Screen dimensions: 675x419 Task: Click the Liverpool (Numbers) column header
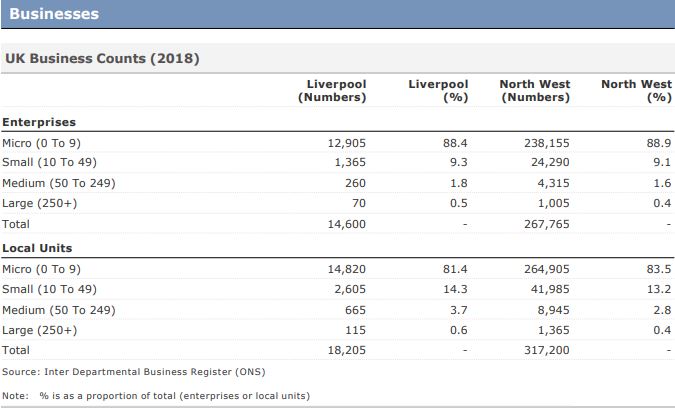[x=332, y=91]
